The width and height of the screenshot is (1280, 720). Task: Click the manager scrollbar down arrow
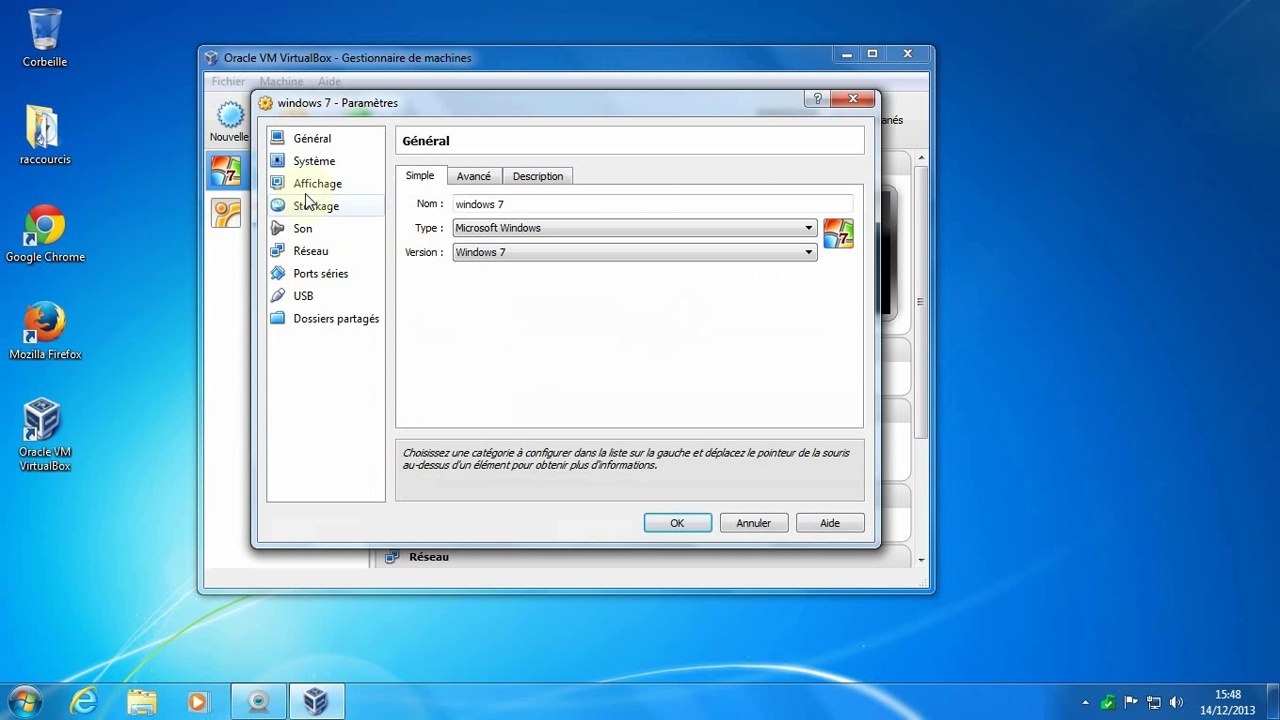921,560
